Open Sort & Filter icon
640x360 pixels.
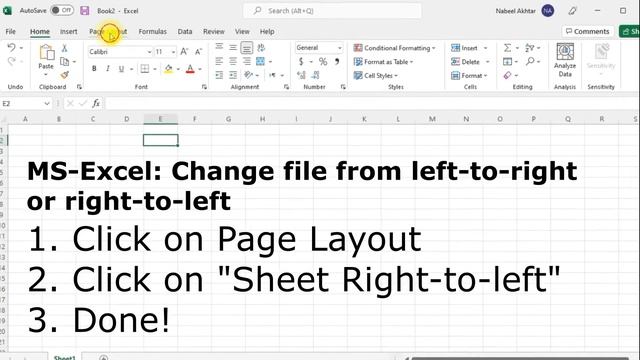[x=530, y=48]
